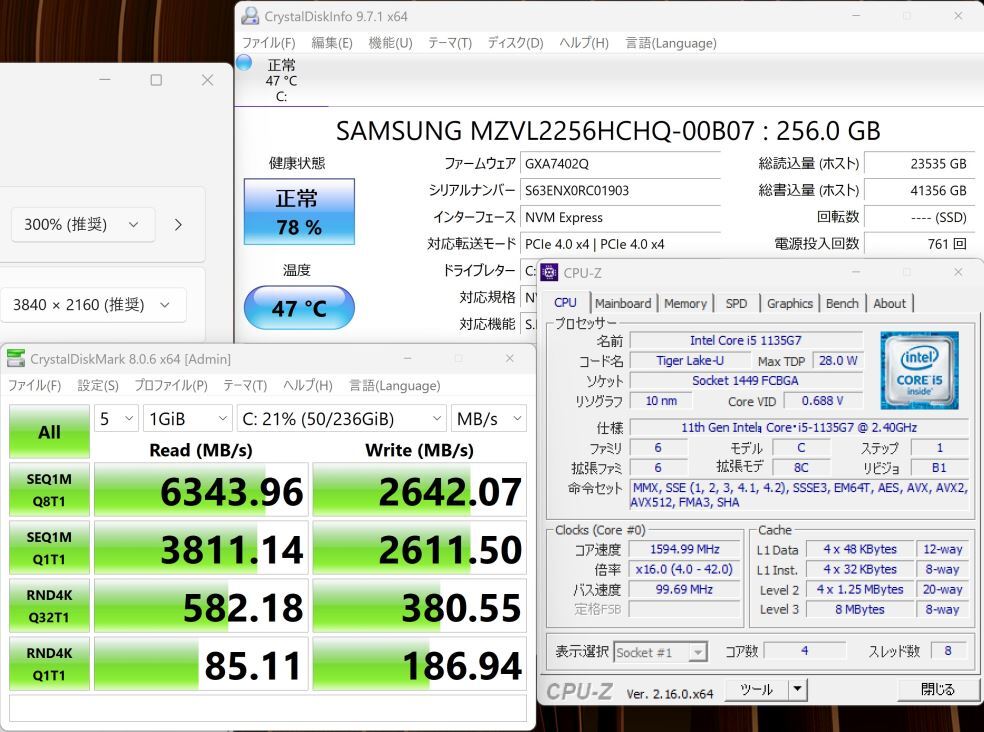
Task: Click the 47°C temperature indicator in CrystalDiskInfo
Action: click(x=298, y=309)
